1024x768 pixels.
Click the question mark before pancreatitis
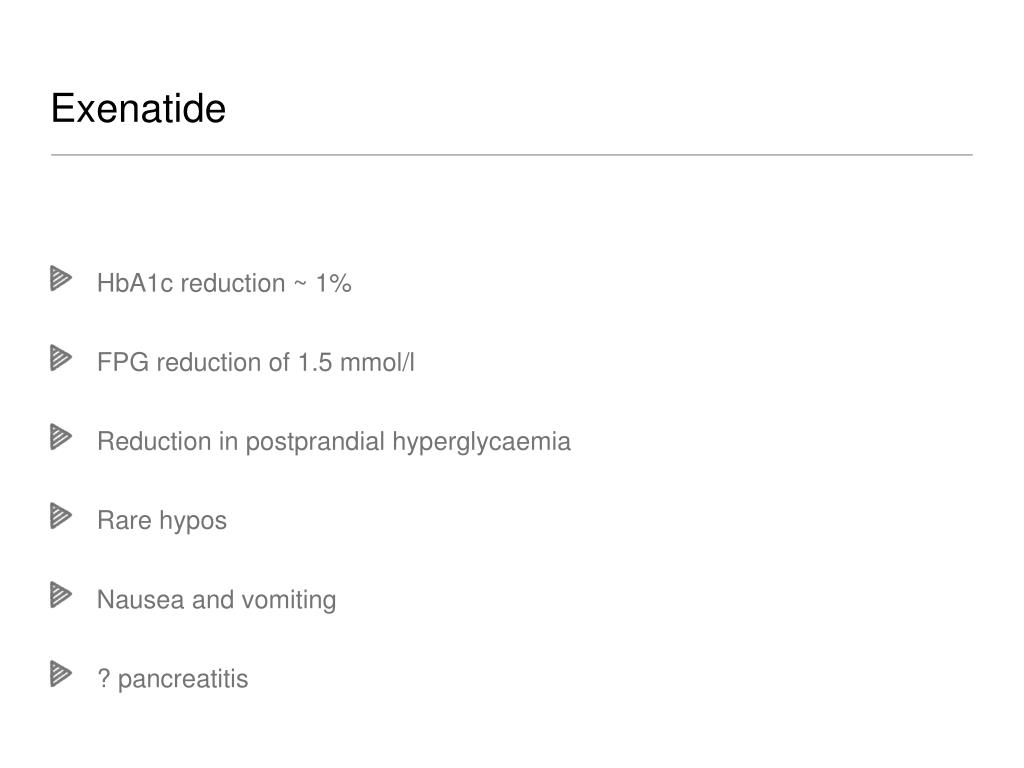click(103, 679)
